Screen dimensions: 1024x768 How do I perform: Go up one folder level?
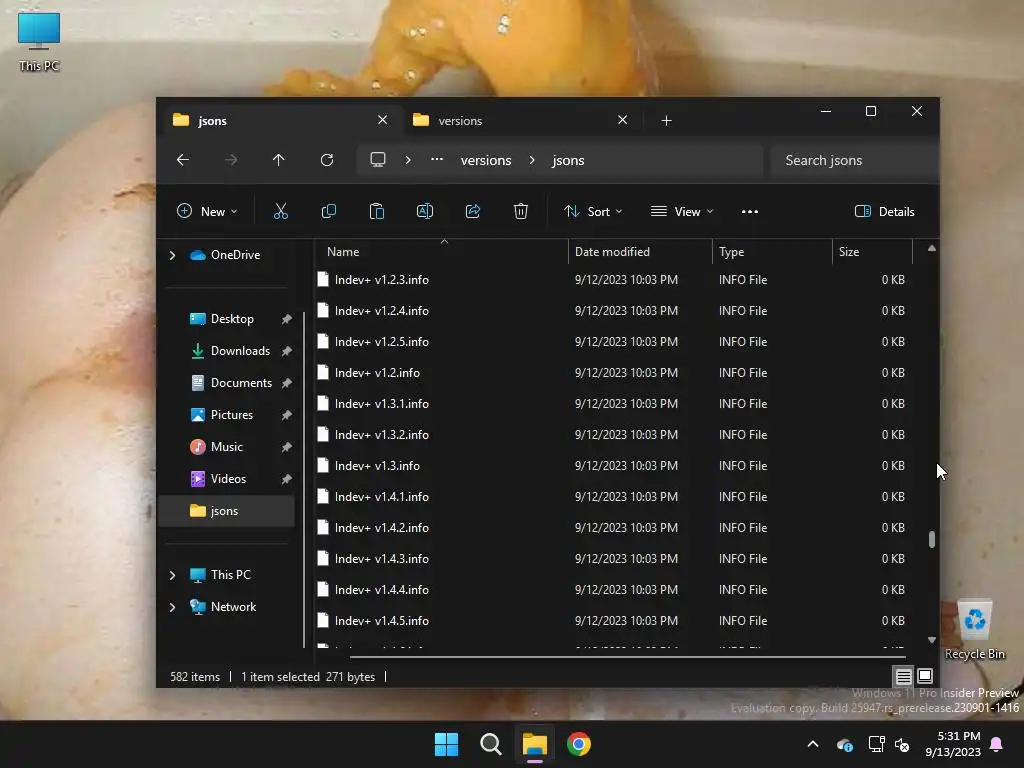click(x=278, y=160)
